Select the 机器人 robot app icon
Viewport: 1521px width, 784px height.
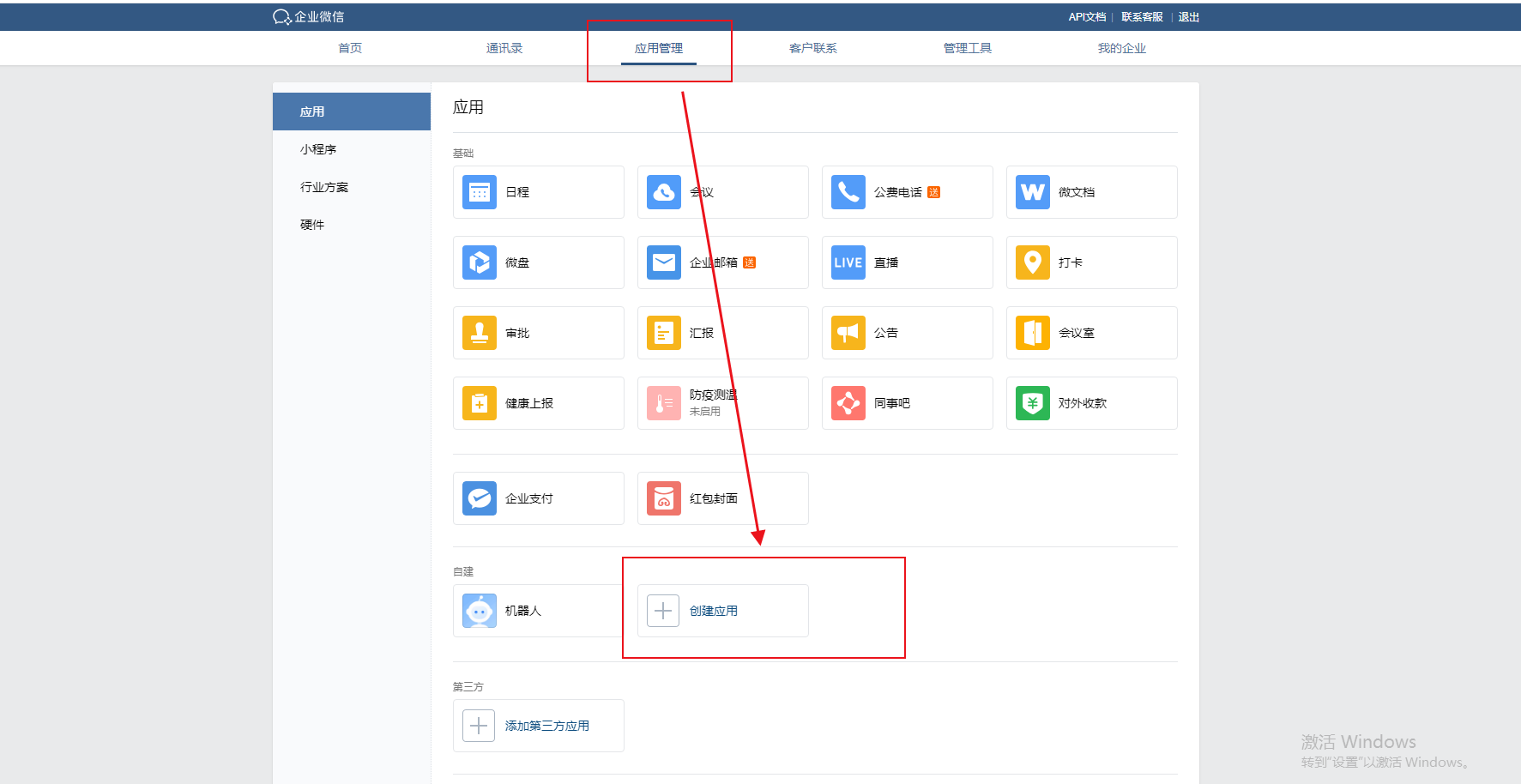[x=480, y=611]
